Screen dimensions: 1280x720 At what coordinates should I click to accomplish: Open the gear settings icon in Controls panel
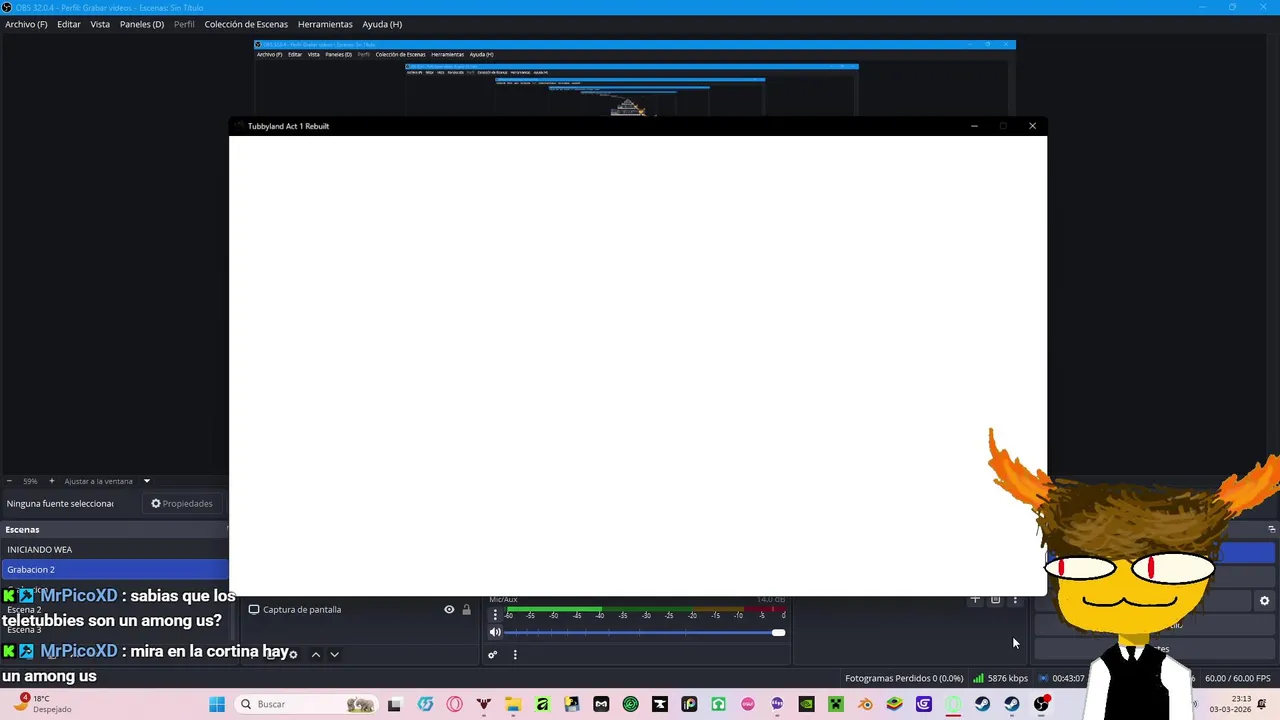point(1264,601)
